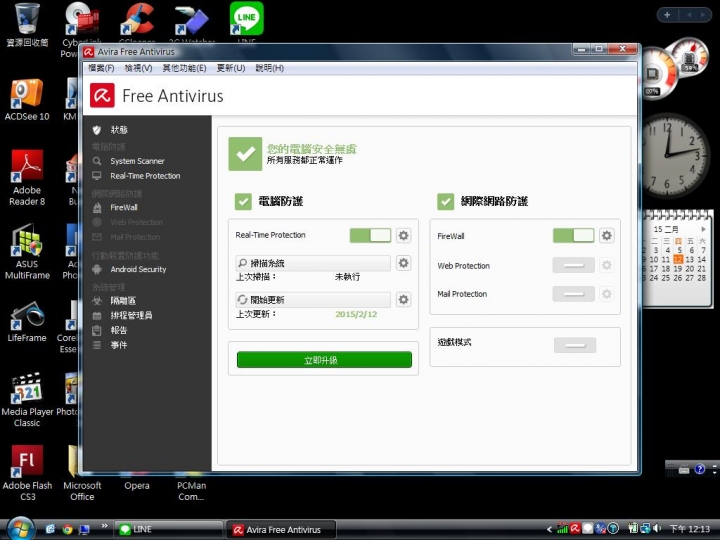The image size is (720, 540).
Task: Open 說明(H) menu
Action: point(270,68)
